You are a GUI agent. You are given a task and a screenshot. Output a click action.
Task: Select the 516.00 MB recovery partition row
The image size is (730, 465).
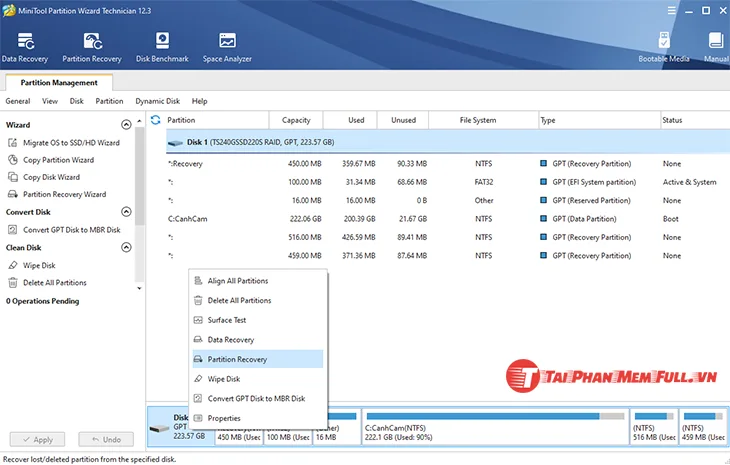click(x=447, y=237)
